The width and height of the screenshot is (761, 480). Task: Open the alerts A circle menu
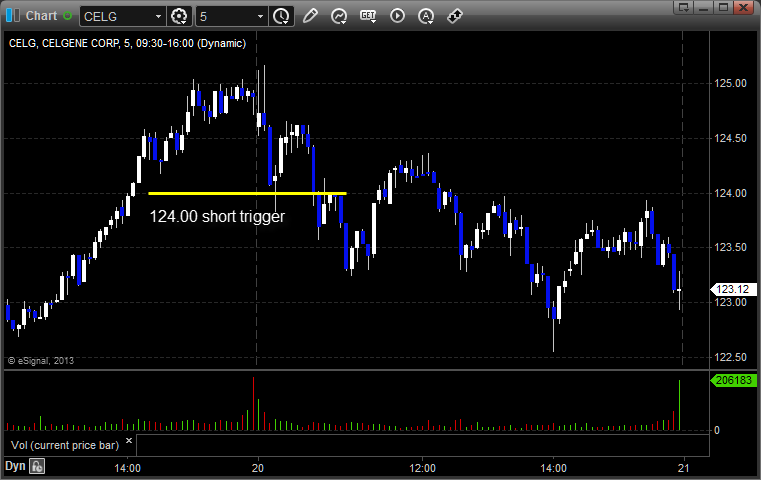[426, 17]
